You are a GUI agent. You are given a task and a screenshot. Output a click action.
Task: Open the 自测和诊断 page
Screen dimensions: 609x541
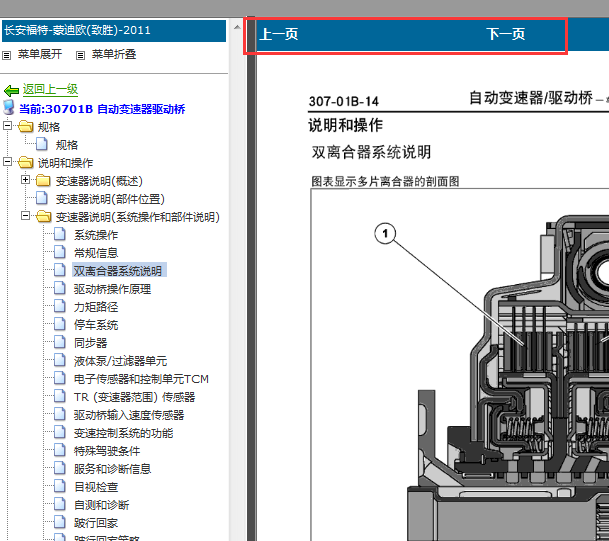(101, 505)
